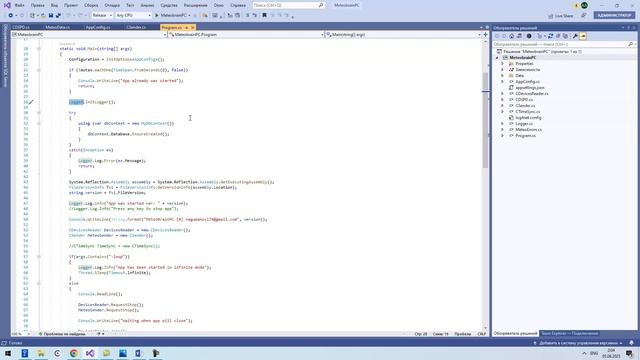Open the Отладка menu
Image resolution: width=640 pixels, height=360 pixels.
tap(112, 5)
